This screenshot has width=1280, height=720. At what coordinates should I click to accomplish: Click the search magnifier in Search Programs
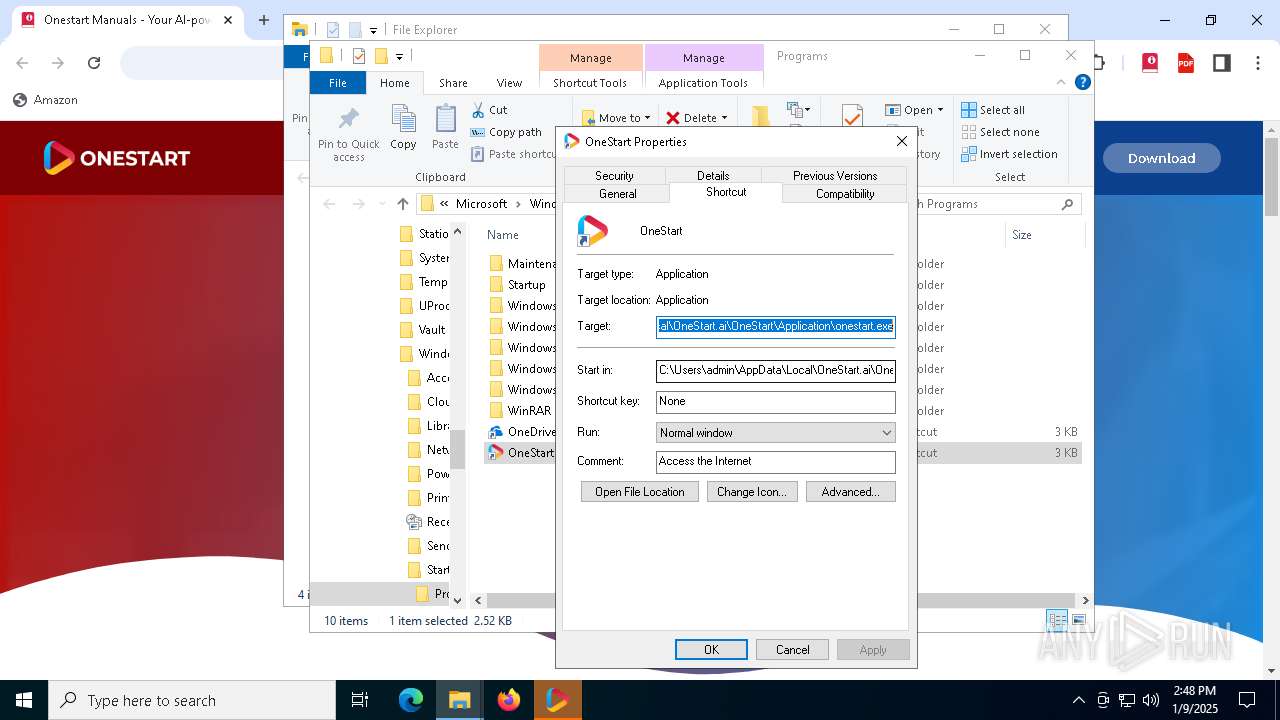click(1067, 204)
